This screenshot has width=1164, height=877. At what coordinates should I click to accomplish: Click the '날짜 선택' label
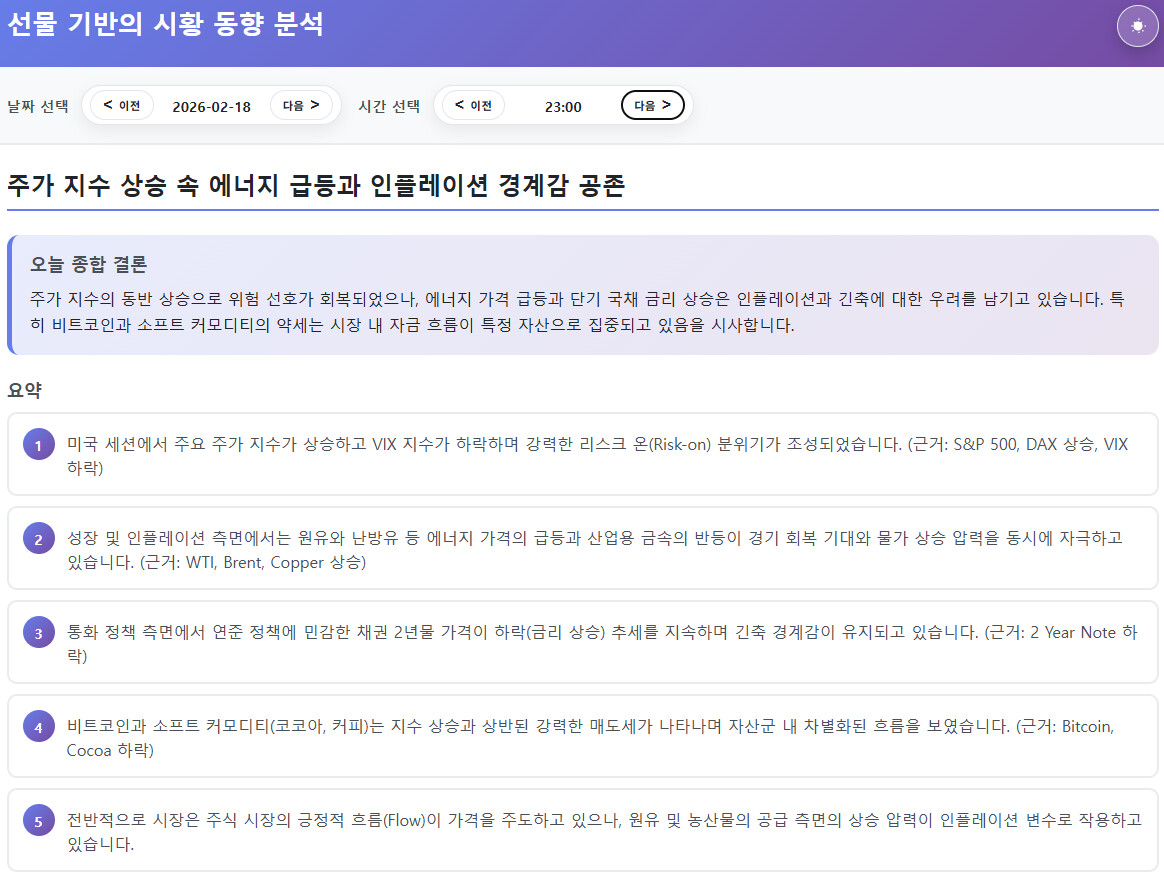(38, 106)
